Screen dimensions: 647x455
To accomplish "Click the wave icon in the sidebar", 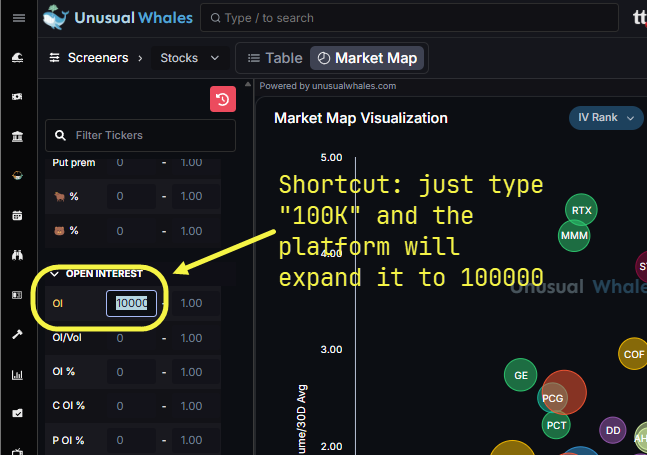I will coord(17,58).
